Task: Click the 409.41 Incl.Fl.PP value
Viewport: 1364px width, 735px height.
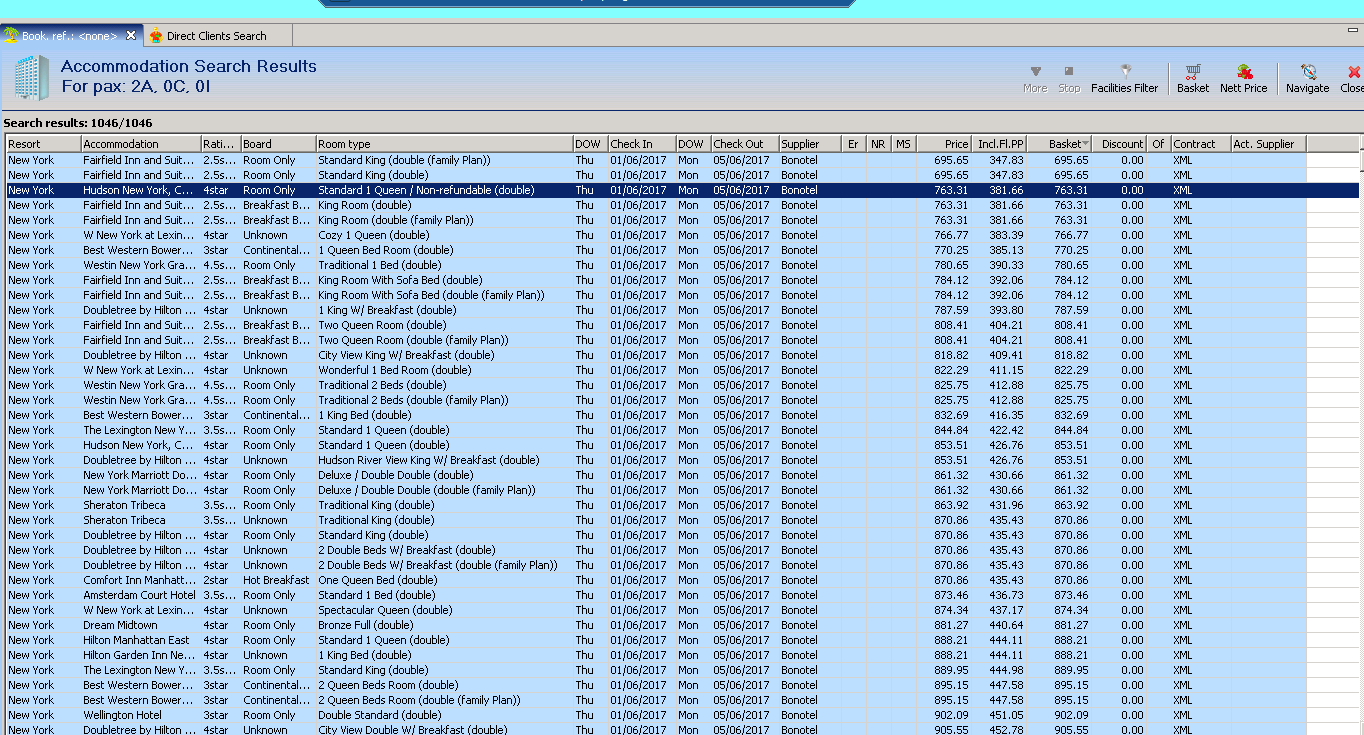Action: 1006,355
